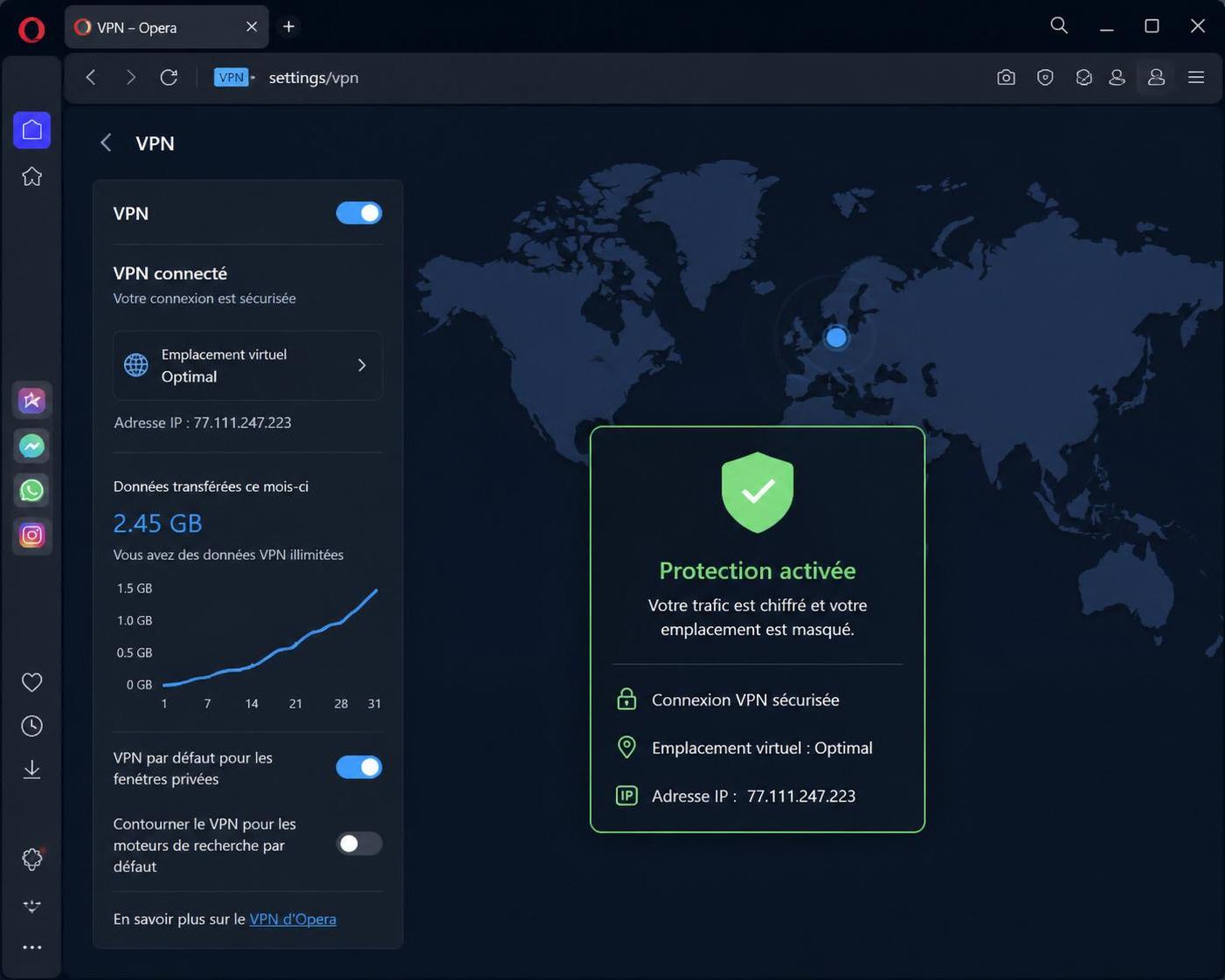Open the Easy Setup hamburger menu
1225x980 pixels.
1196,78
